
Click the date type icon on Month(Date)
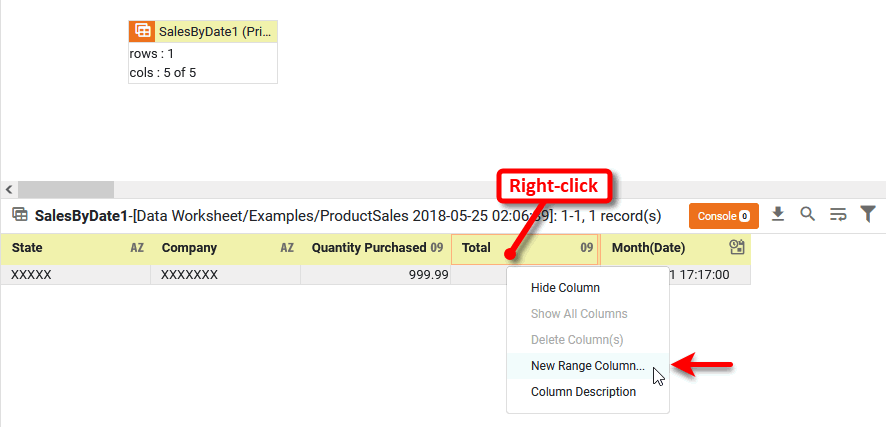[x=737, y=247]
